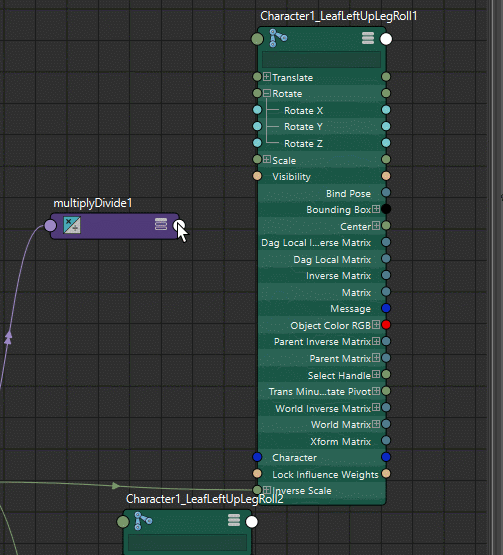The image size is (503, 555).
Task: Click LeafLeftUpLegRoll1 node main input port
Action: [x=257, y=39]
